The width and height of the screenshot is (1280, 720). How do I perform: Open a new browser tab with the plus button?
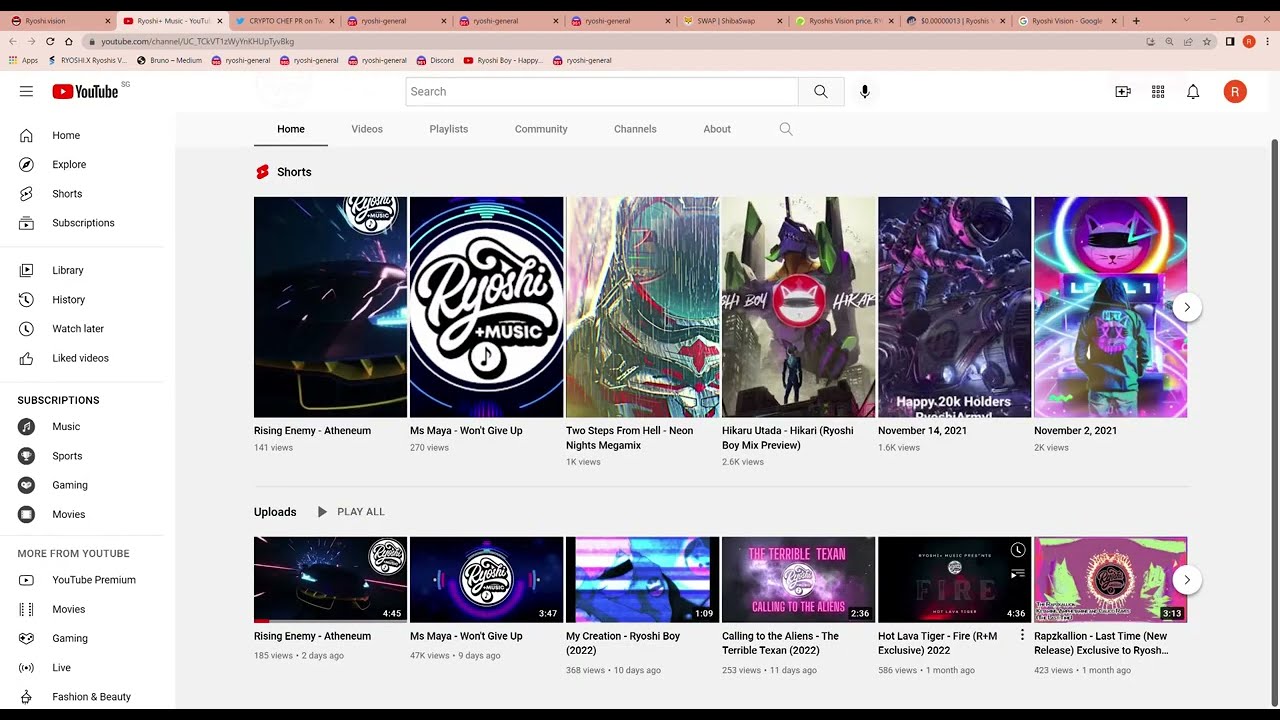click(x=1136, y=20)
